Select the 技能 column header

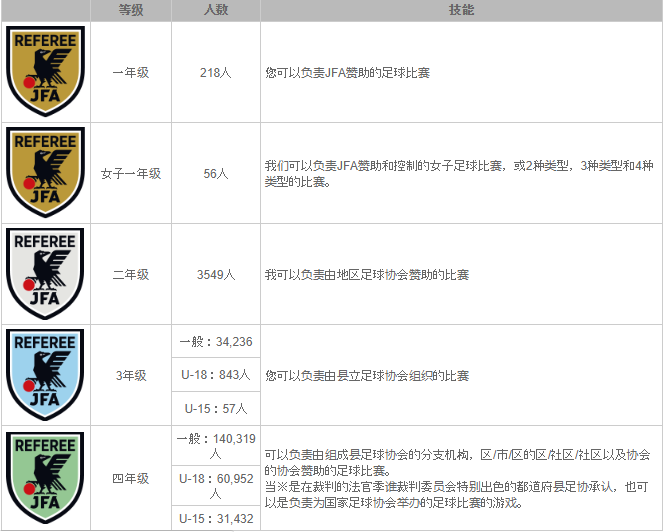click(461, 10)
